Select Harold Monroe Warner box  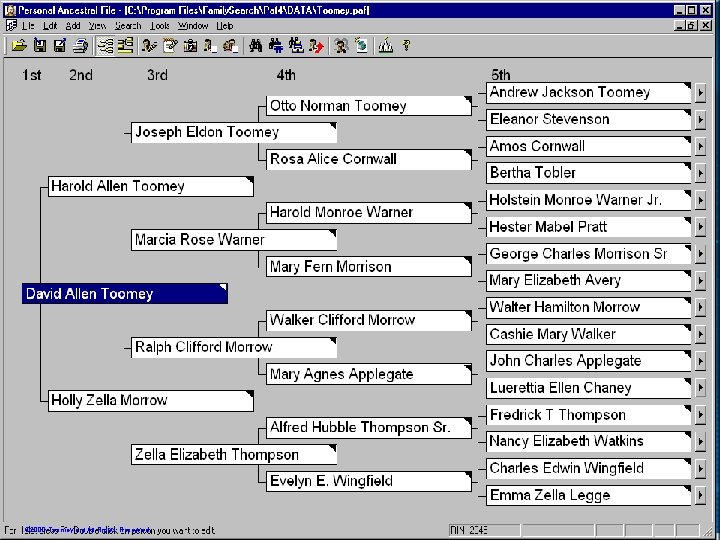(x=369, y=213)
